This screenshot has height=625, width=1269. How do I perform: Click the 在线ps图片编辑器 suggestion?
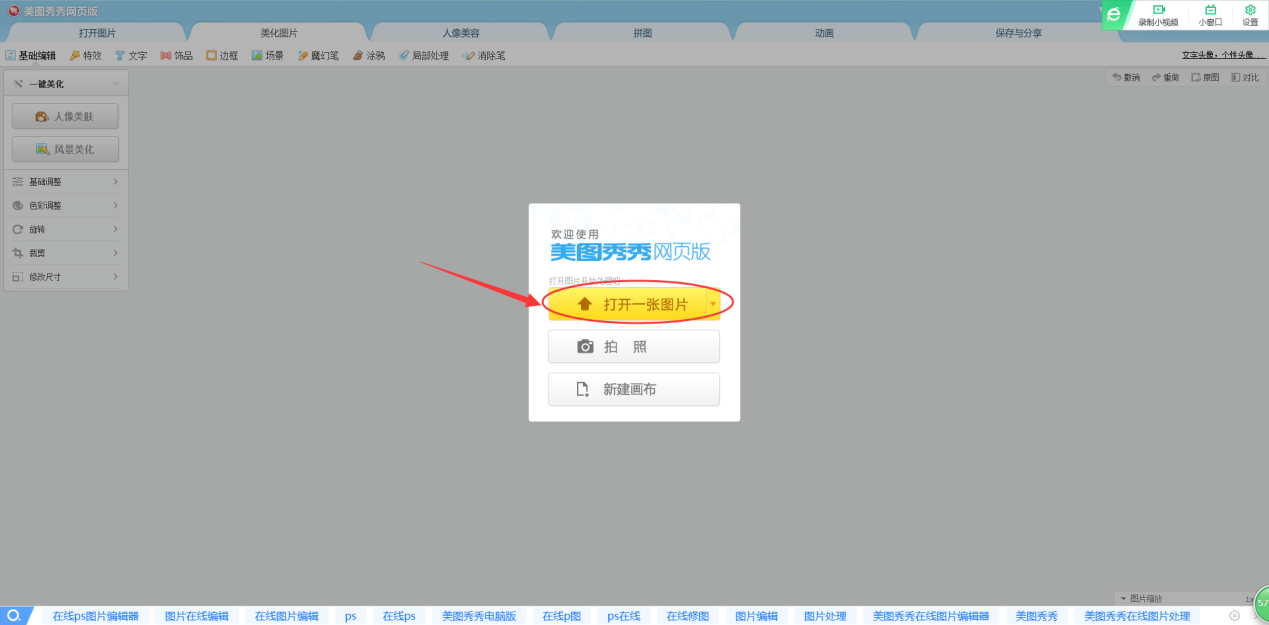[95, 616]
